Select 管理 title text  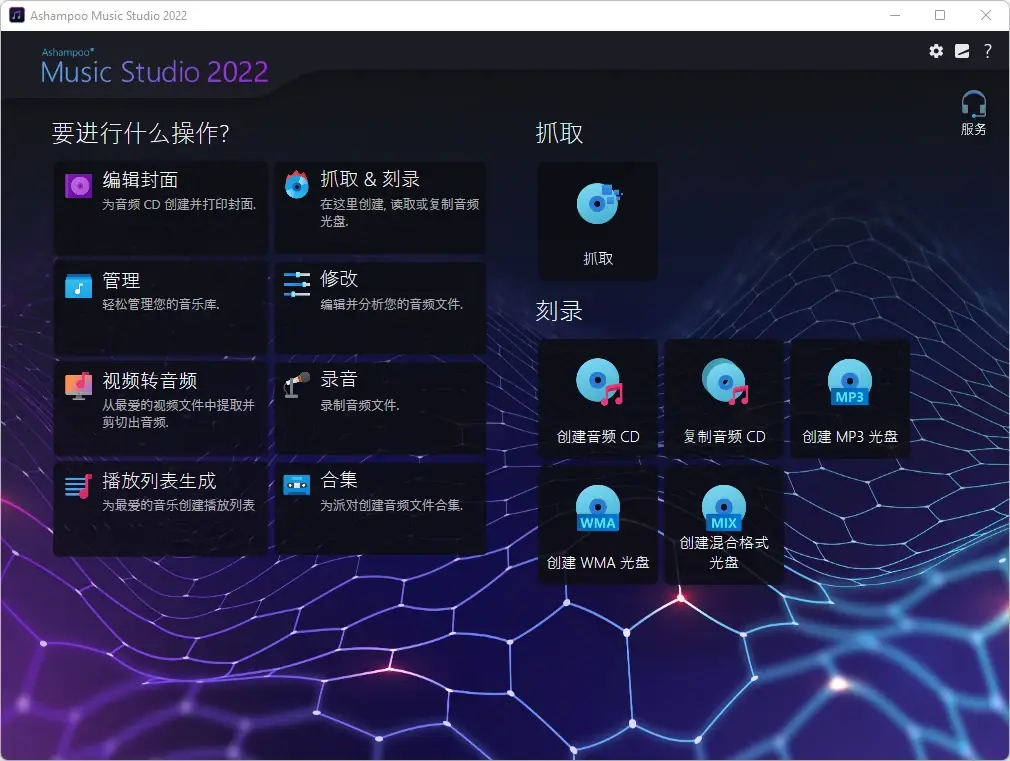[121, 280]
